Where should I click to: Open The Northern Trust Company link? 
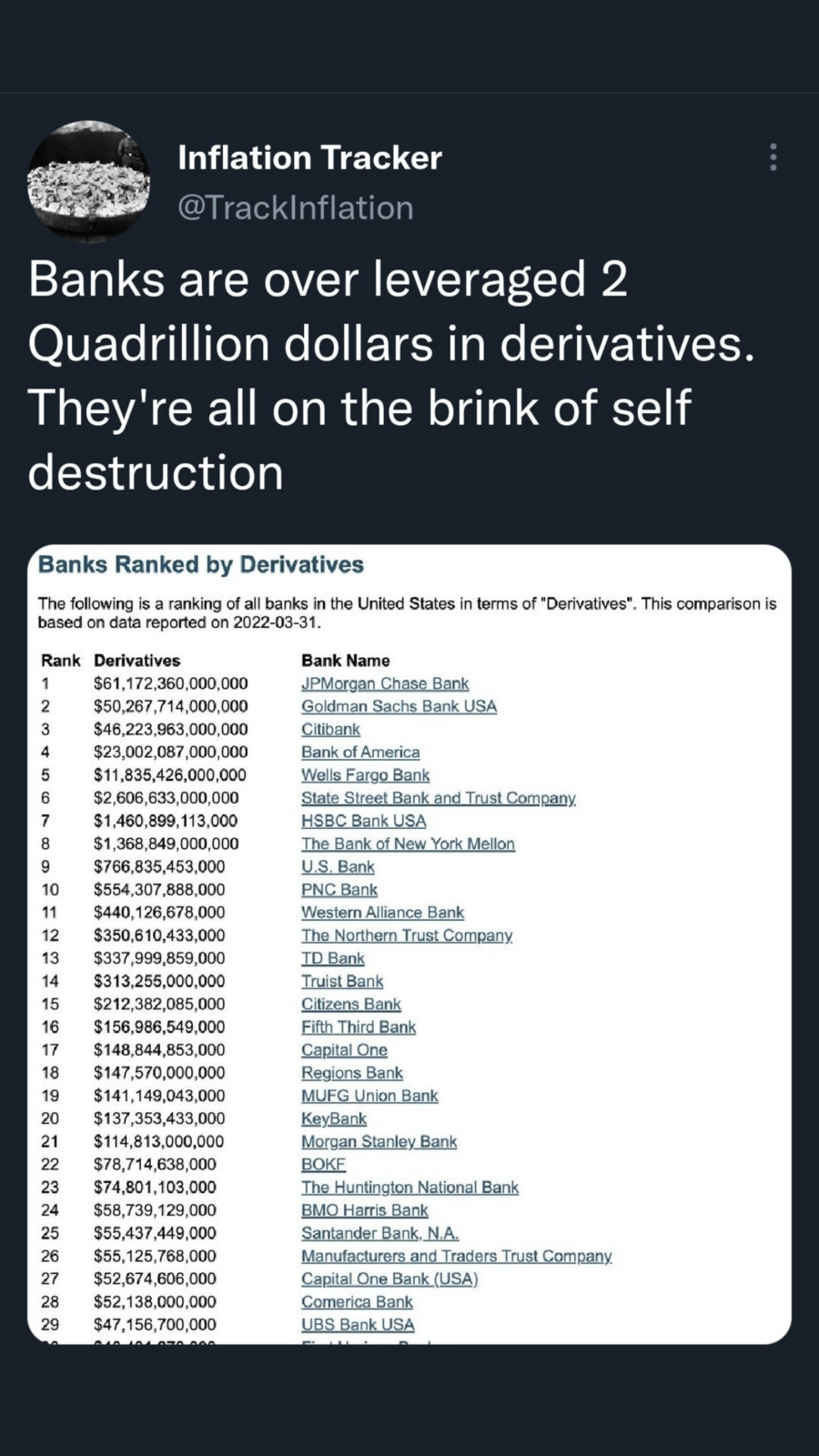407,935
